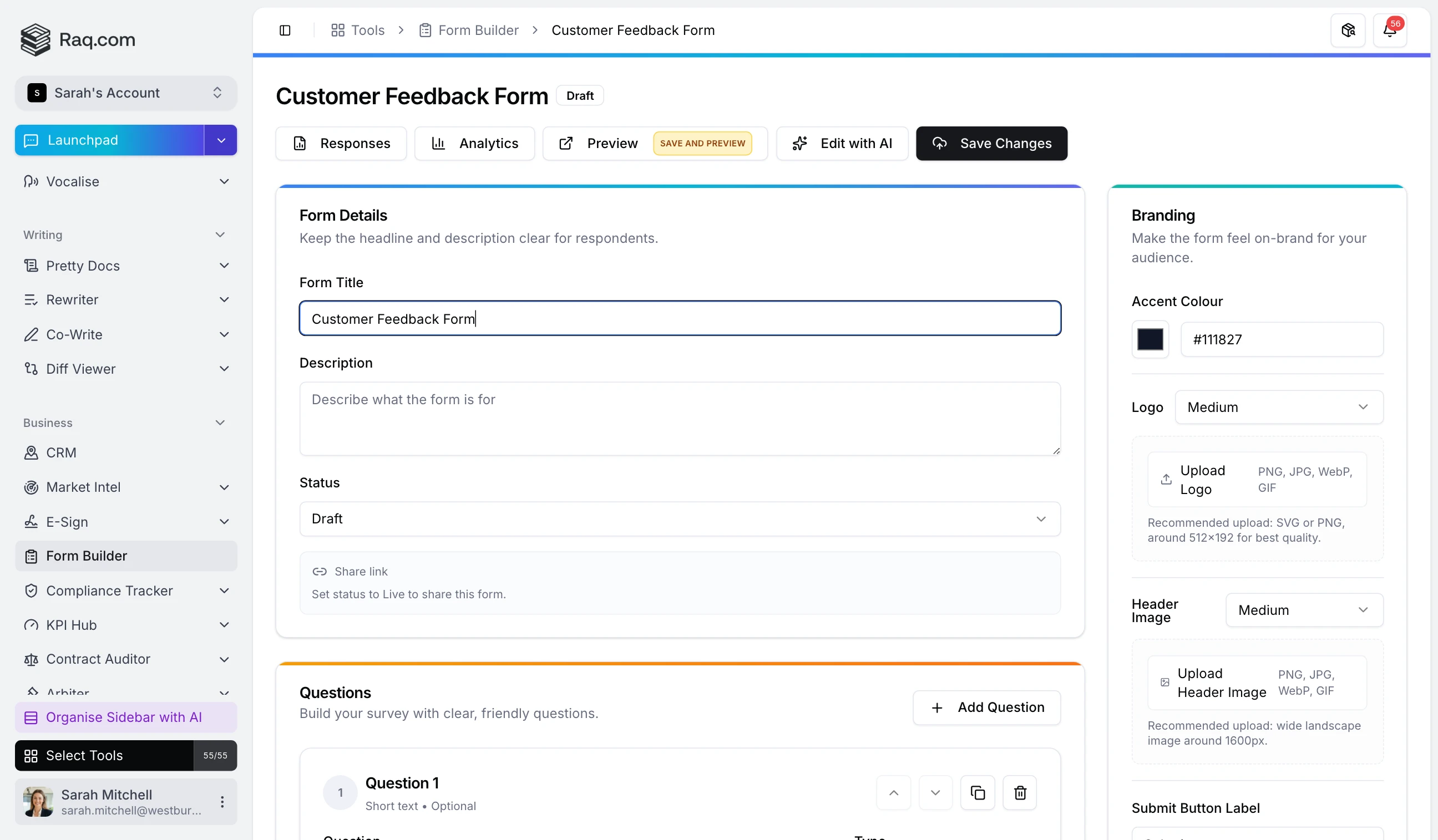Select the Diff Viewer tool
Viewport: 1438px width, 840px height.
[80, 368]
